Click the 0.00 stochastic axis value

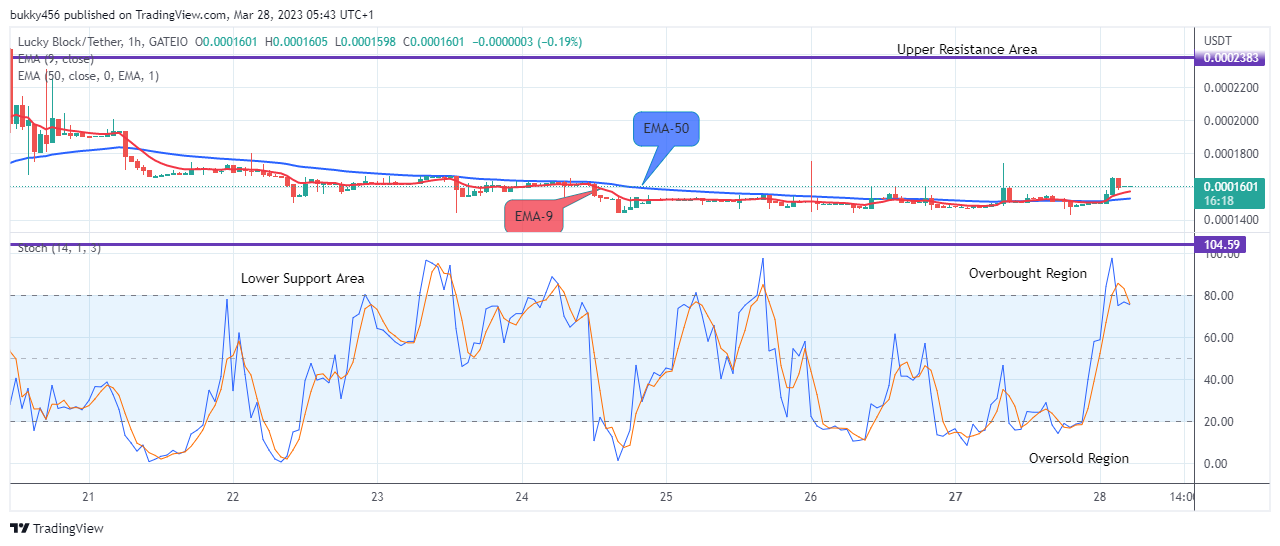1217,464
